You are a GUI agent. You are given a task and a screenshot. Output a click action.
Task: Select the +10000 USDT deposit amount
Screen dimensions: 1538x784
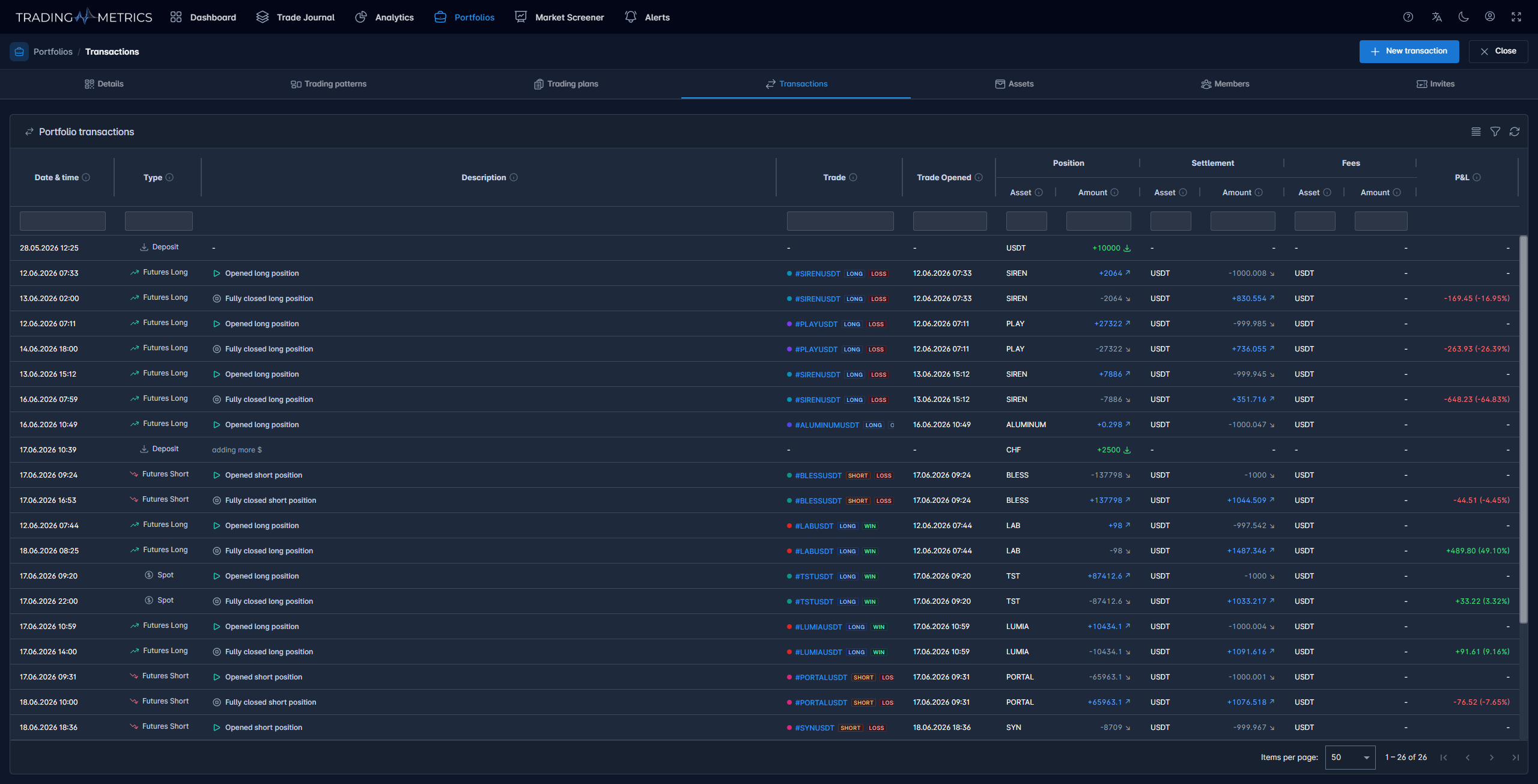click(x=1106, y=248)
